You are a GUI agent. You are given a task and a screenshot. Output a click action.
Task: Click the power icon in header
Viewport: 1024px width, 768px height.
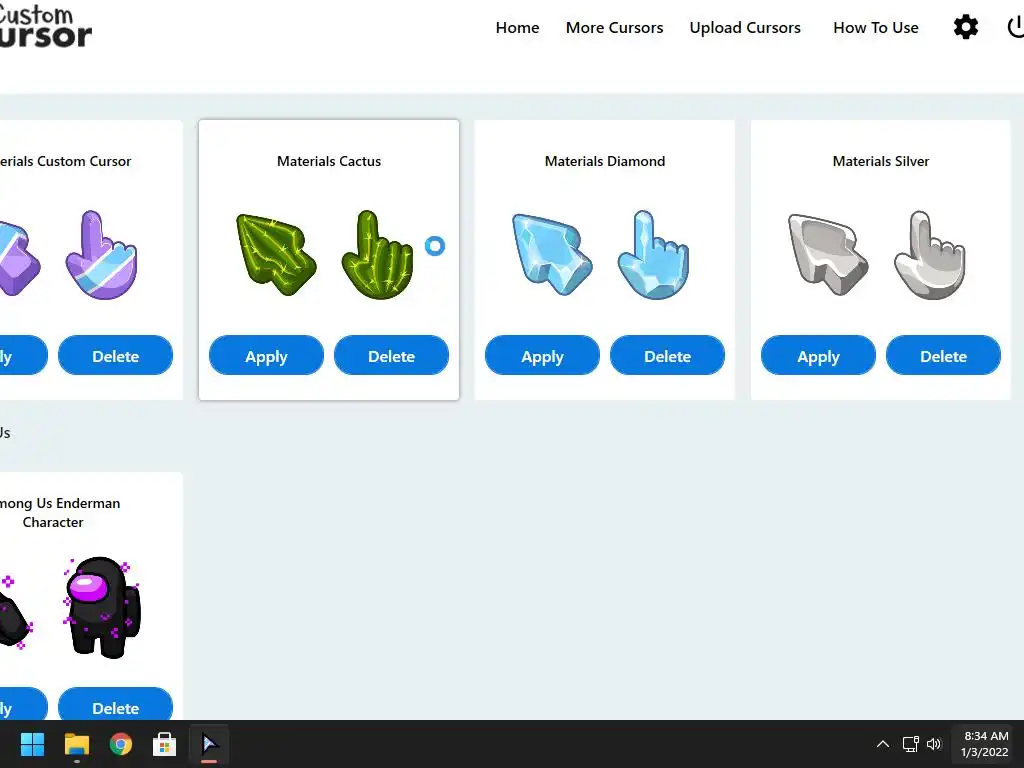point(1016,27)
